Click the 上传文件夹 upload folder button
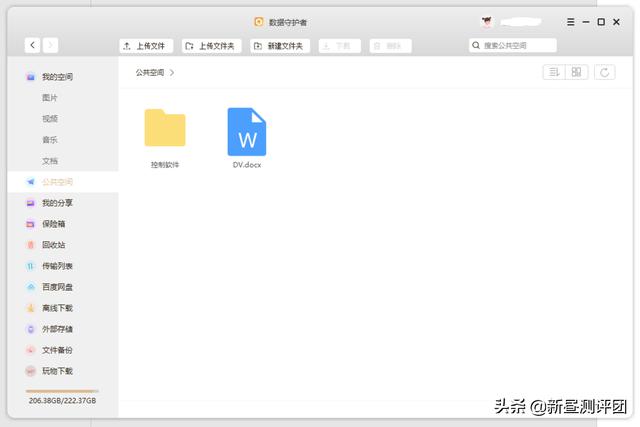640x427 pixels. tap(211, 46)
